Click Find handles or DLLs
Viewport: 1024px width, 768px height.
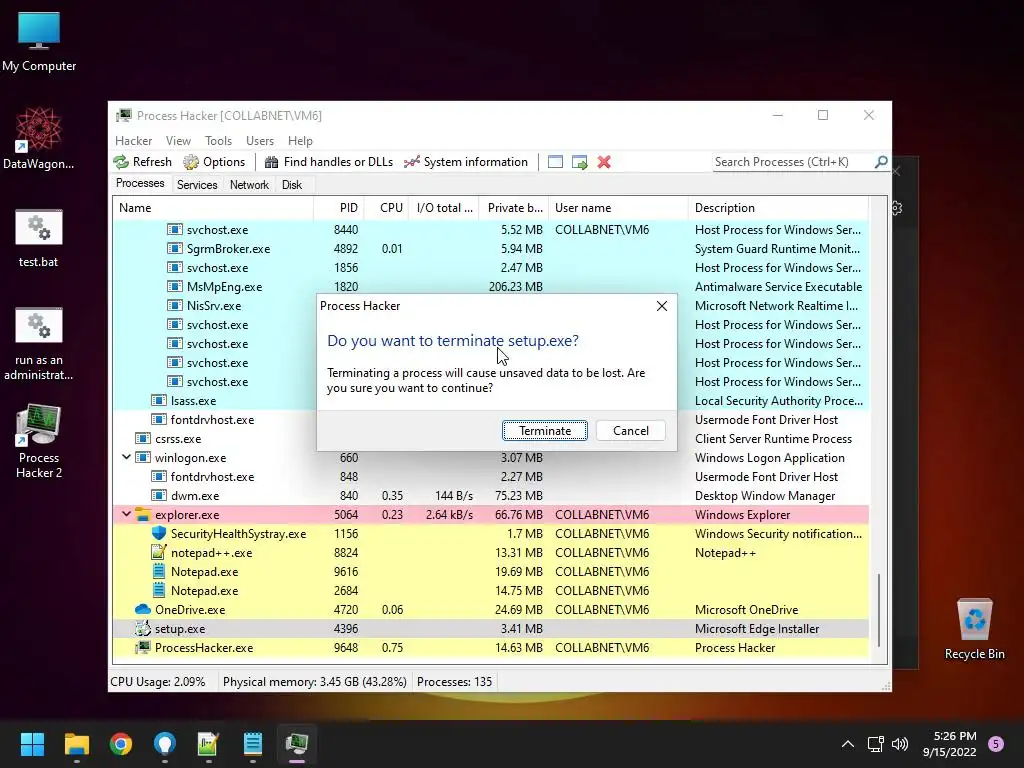click(328, 162)
